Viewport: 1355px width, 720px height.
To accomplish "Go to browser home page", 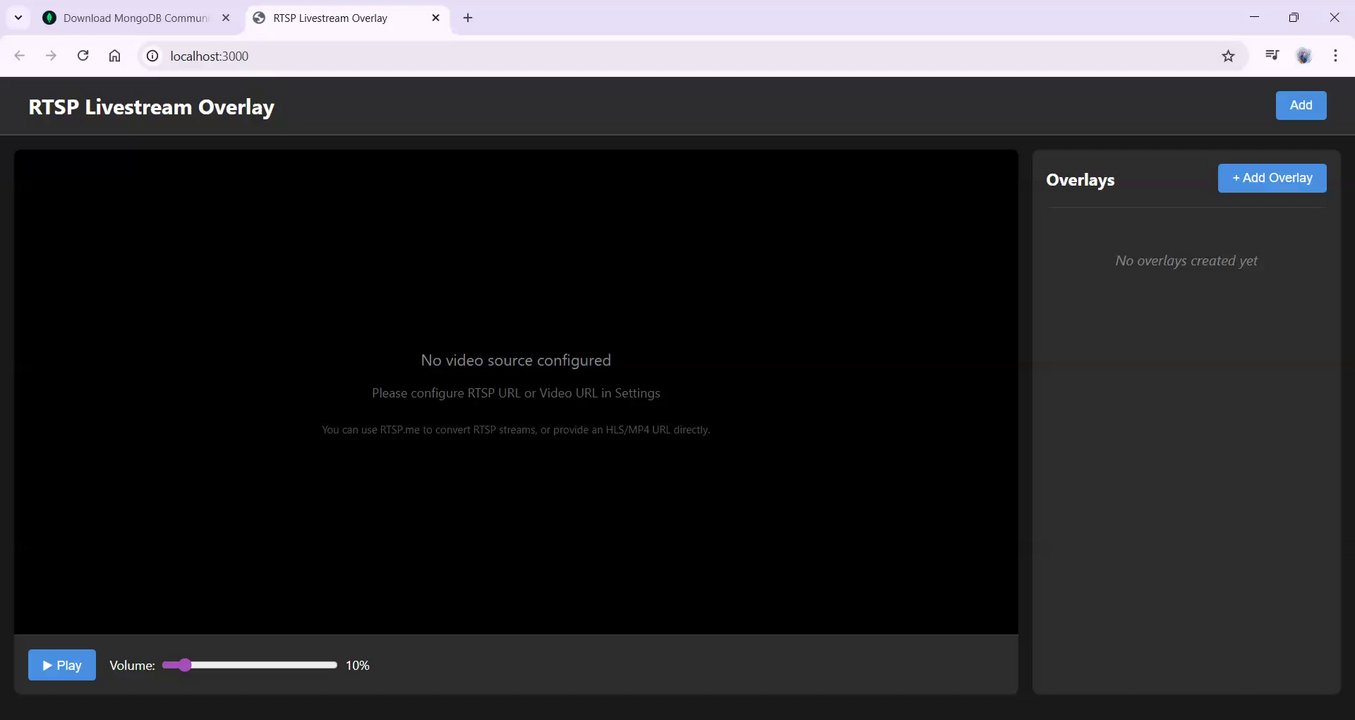I will (x=115, y=56).
